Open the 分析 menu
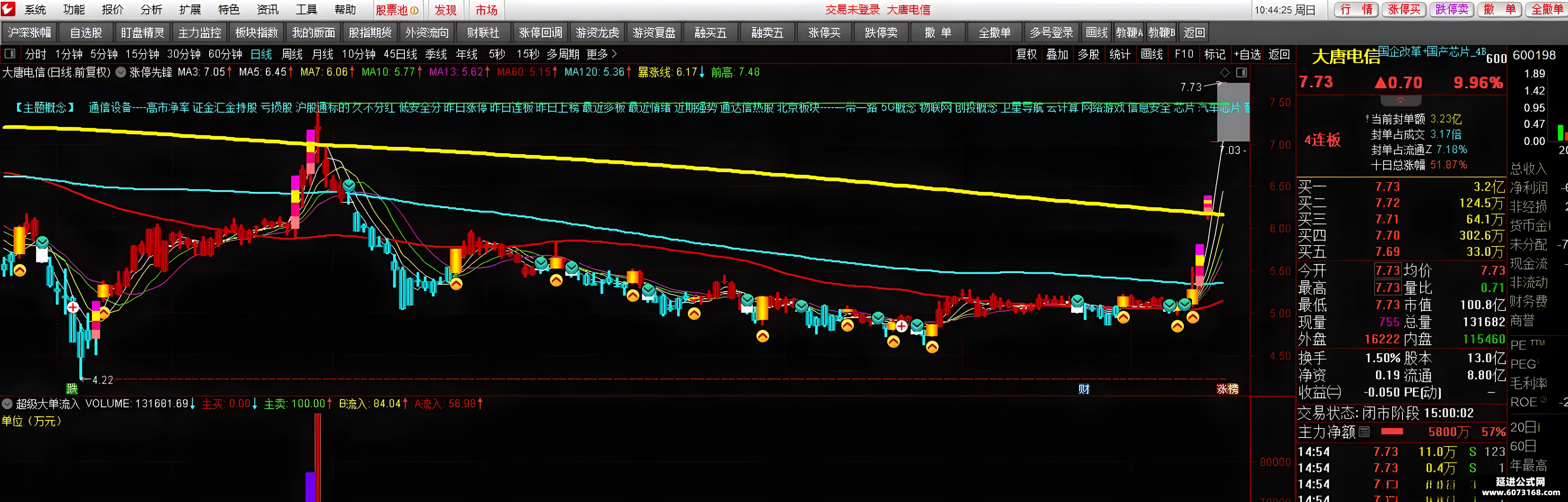 pyautogui.click(x=151, y=10)
